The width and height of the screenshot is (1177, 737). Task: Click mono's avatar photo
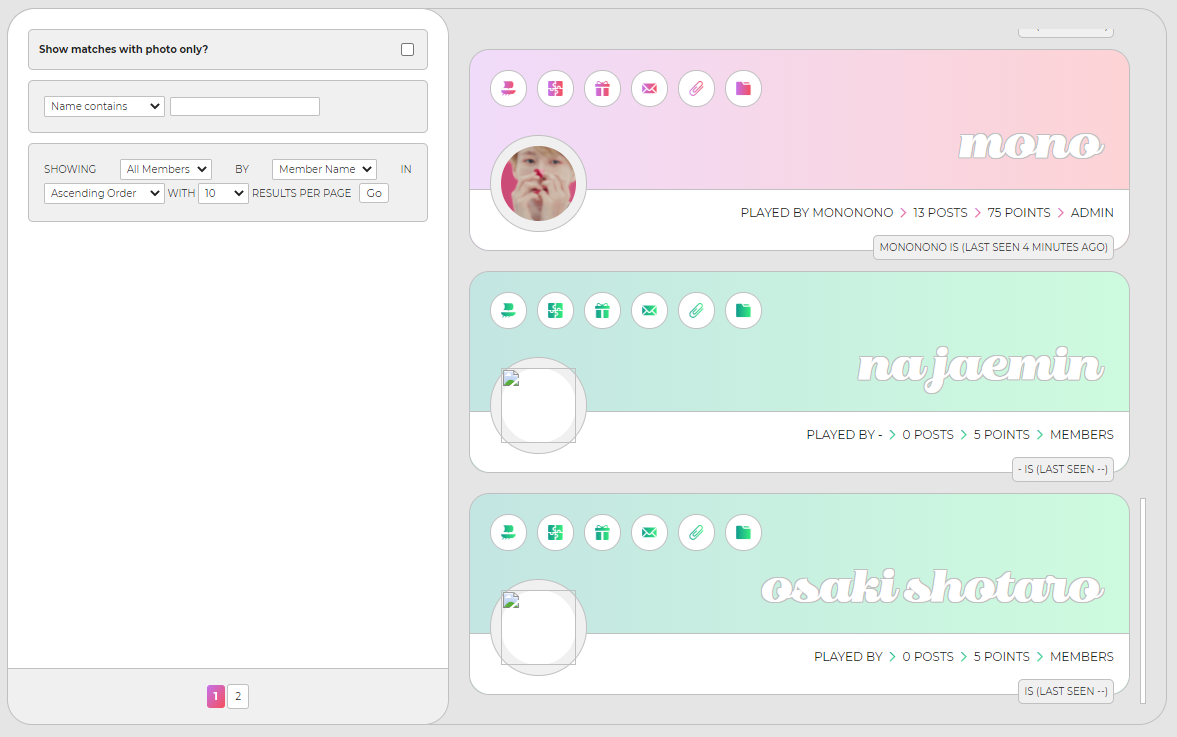click(538, 184)
